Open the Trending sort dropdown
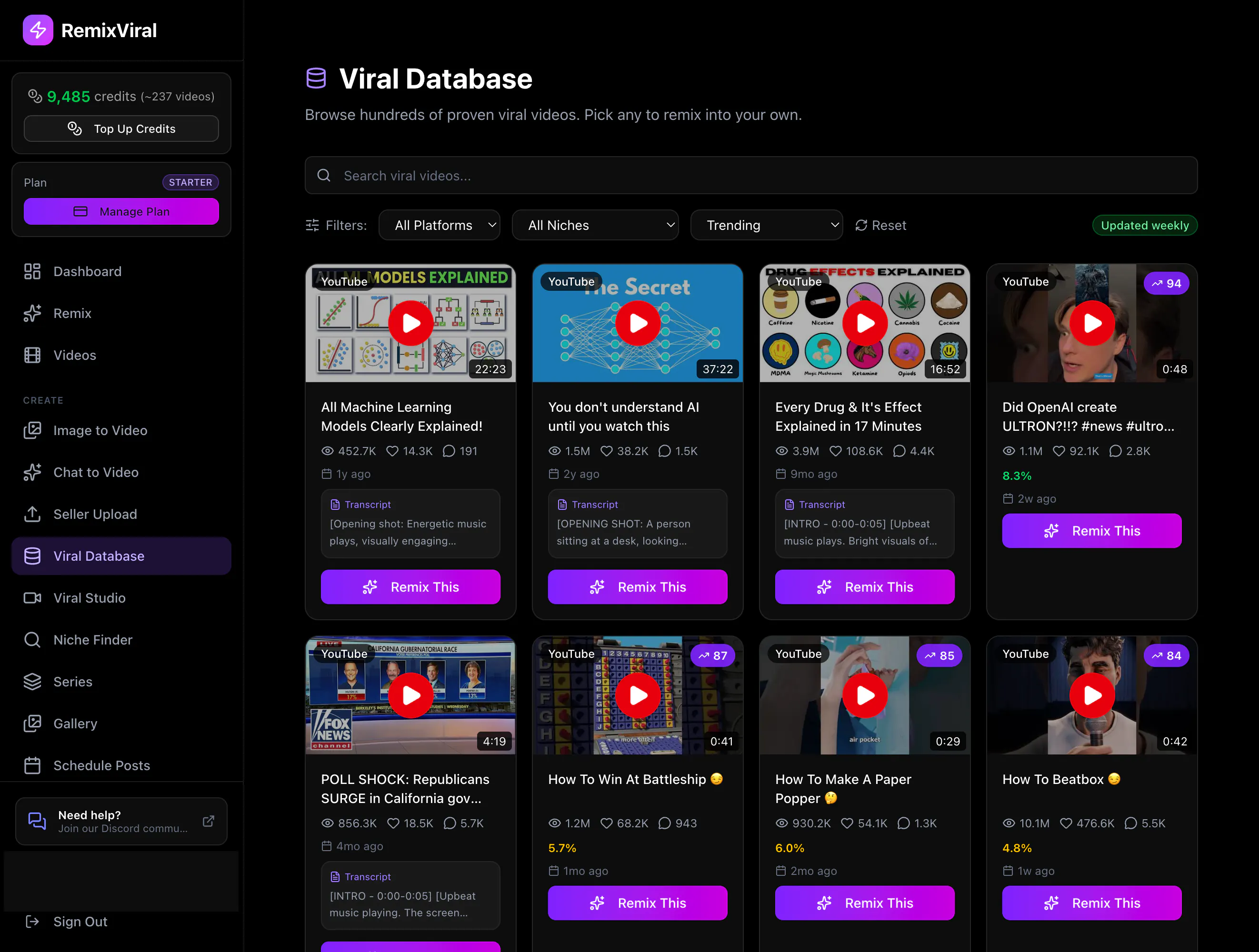 point(767,225)
